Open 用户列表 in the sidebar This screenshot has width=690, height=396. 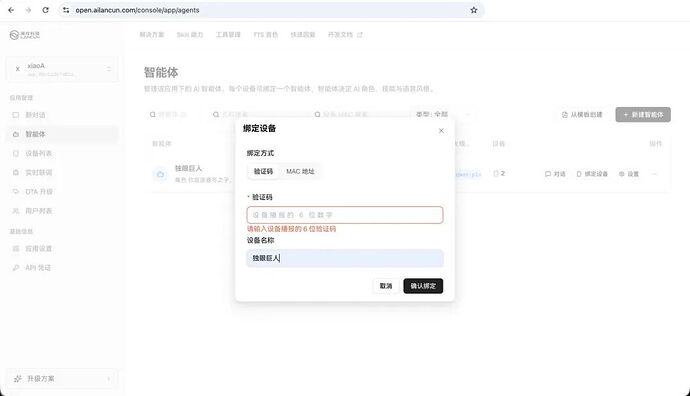62,211
